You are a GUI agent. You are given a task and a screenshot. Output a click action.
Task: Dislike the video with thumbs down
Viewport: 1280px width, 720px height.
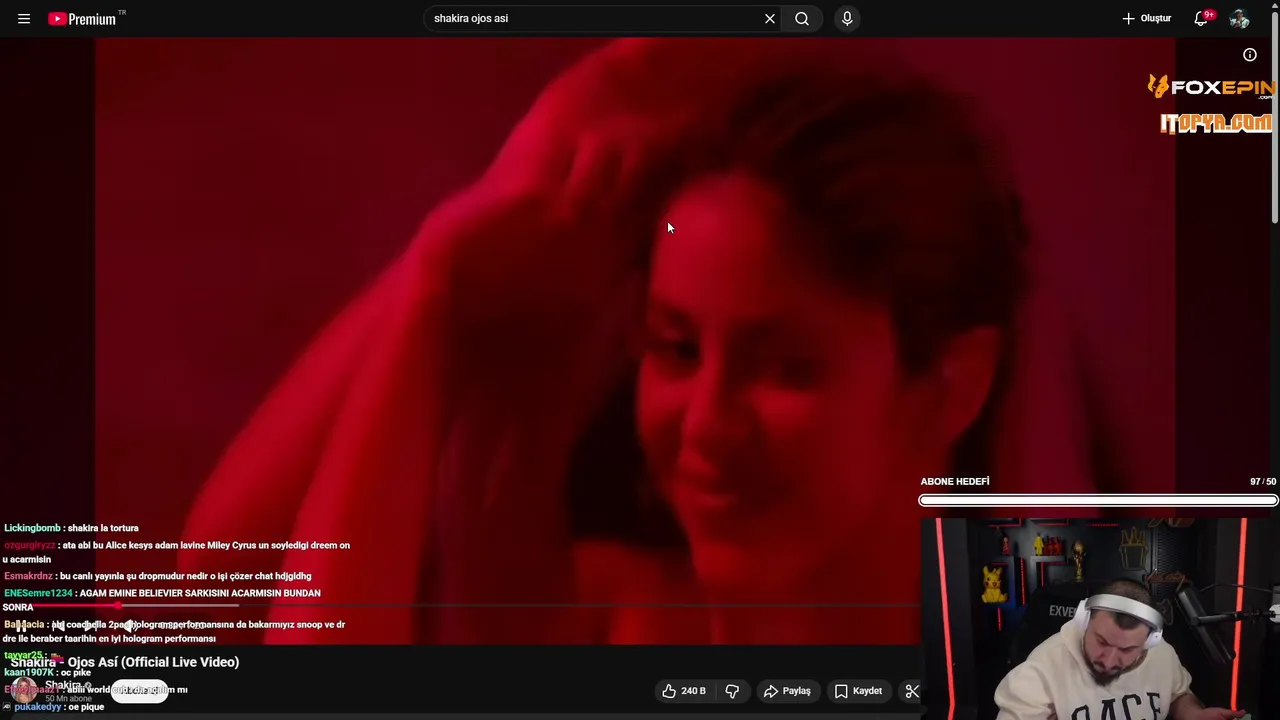pos(732,691)
